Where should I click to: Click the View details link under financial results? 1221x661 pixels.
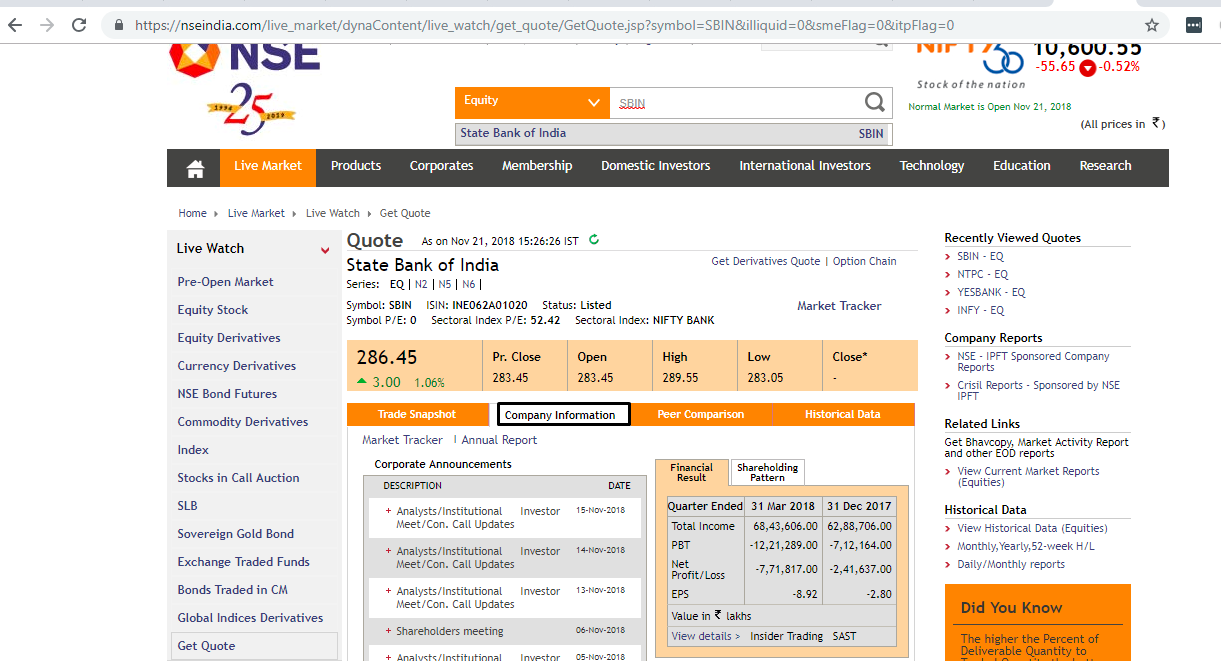[706, 636]
